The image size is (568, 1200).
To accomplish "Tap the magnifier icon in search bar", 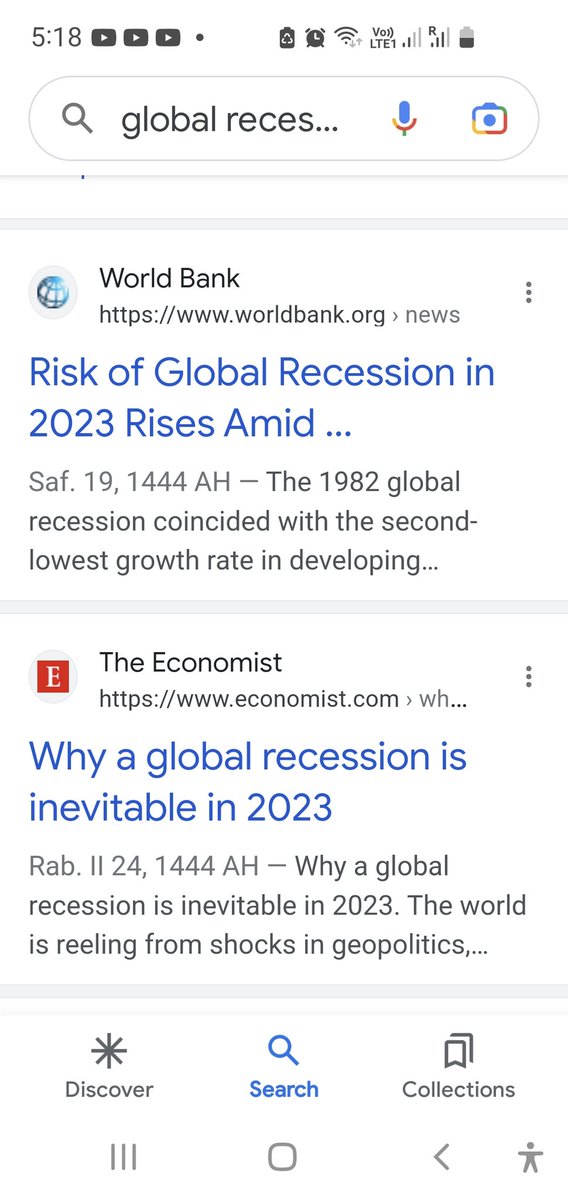I will pos(77,120).
